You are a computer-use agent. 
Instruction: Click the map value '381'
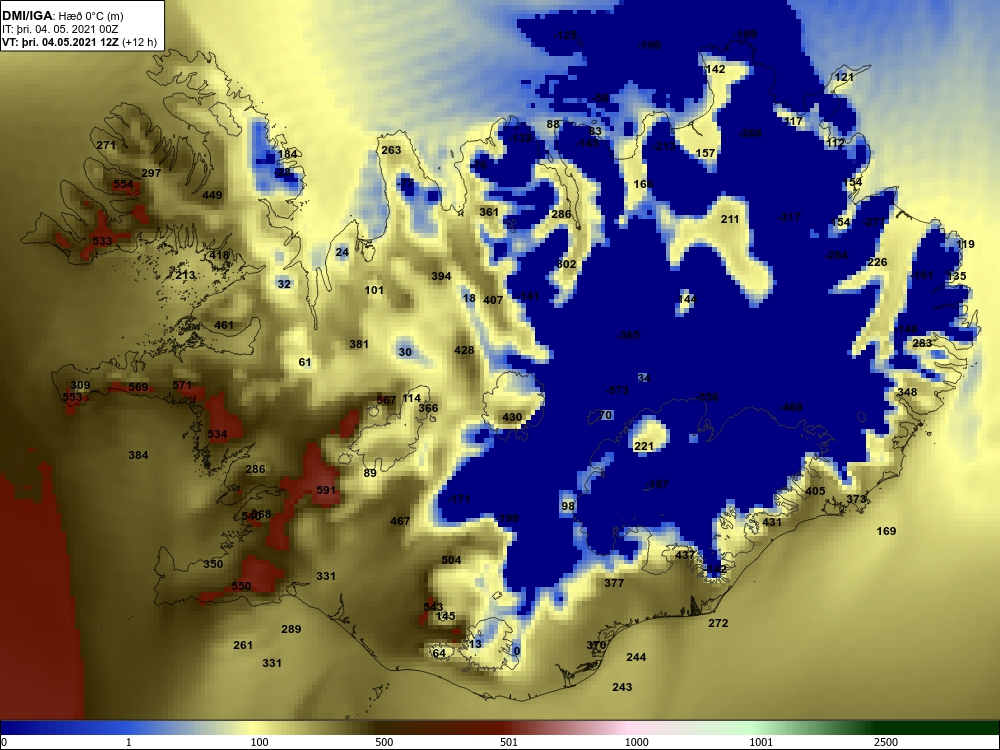point(359,344)
